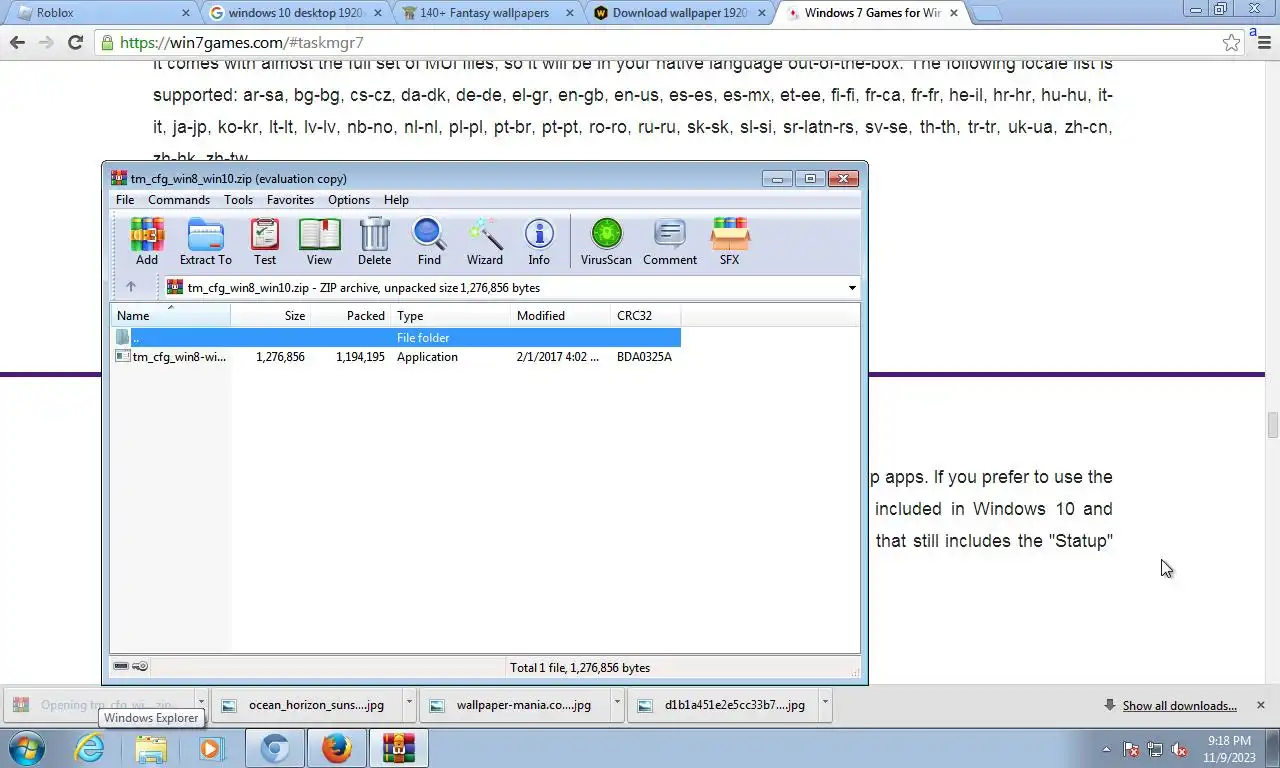This screenshot has height=768, width=1280.
Task: Open the WinRAR address path dropdown
Action: (852, 288)
